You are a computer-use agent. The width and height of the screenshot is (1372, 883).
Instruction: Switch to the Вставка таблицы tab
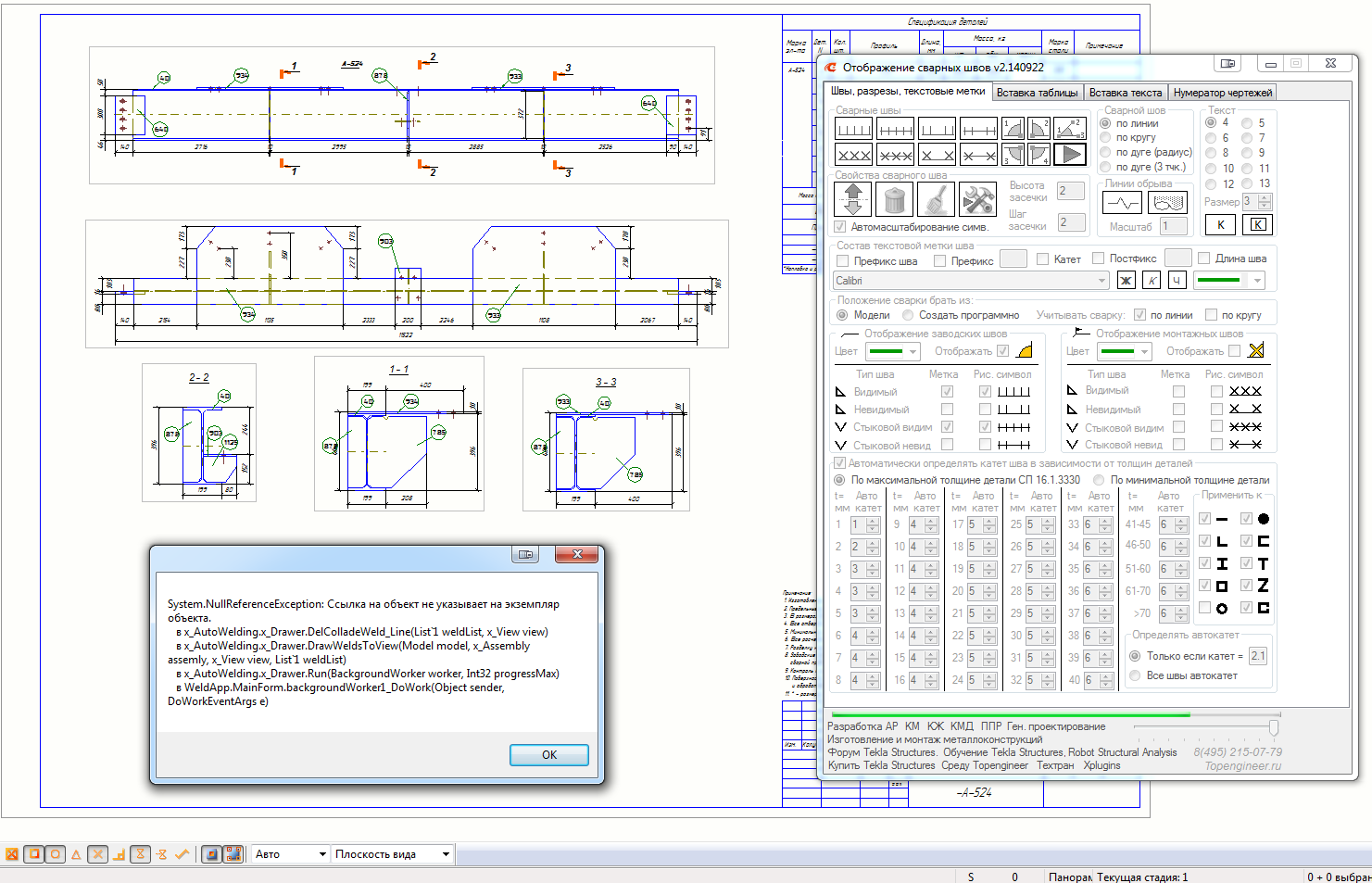1037,93
